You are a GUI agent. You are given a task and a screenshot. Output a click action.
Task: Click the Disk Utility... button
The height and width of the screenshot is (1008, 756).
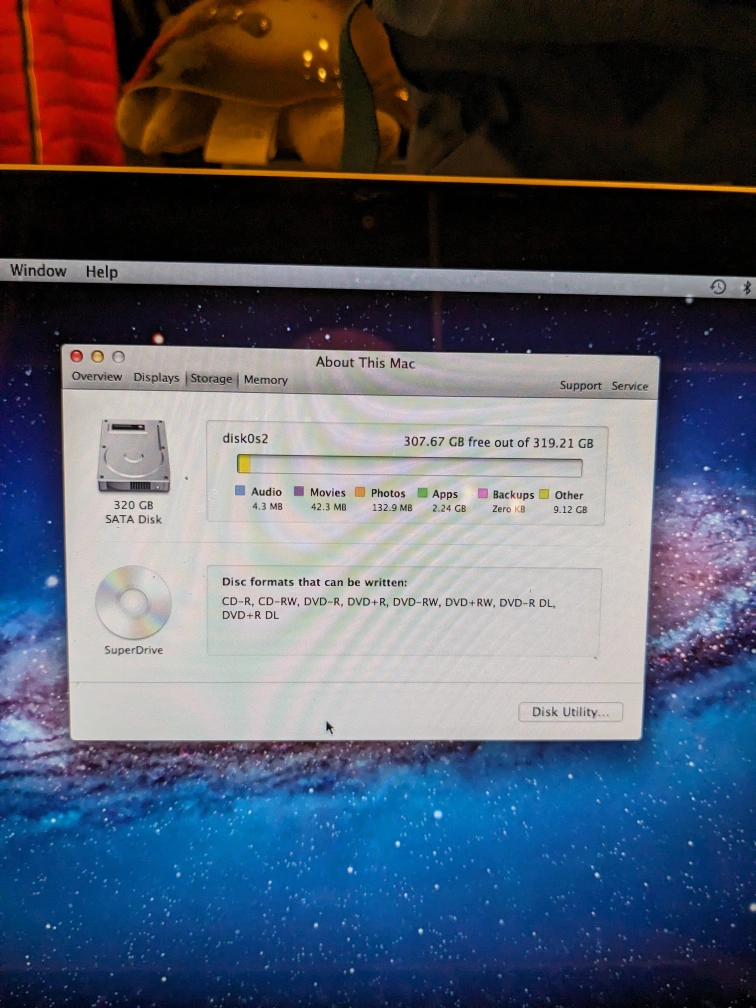570,712
